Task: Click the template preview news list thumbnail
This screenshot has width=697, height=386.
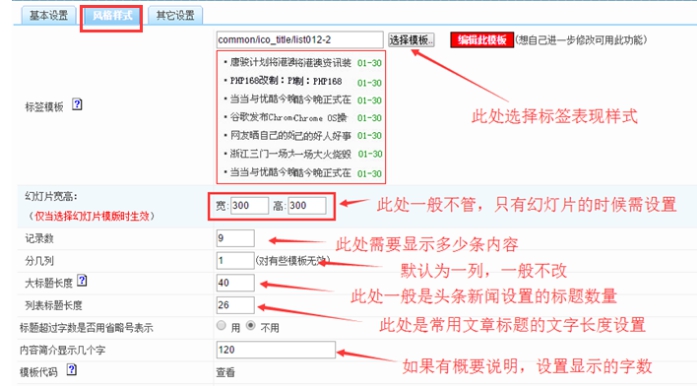Action: click(x=301, y=117)
